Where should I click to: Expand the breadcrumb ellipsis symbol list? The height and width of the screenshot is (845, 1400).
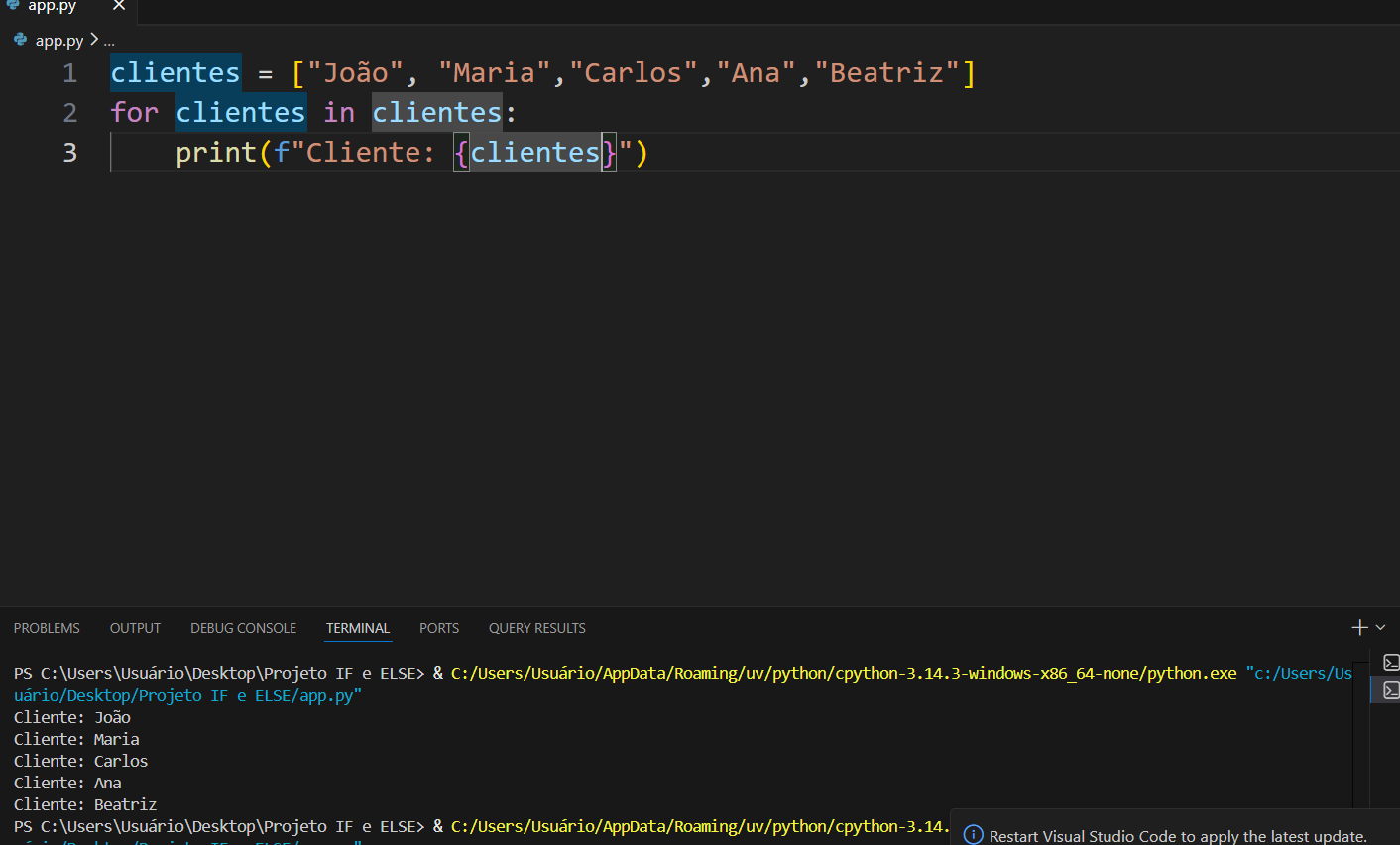pyautogui.click(x=109, y=41)
